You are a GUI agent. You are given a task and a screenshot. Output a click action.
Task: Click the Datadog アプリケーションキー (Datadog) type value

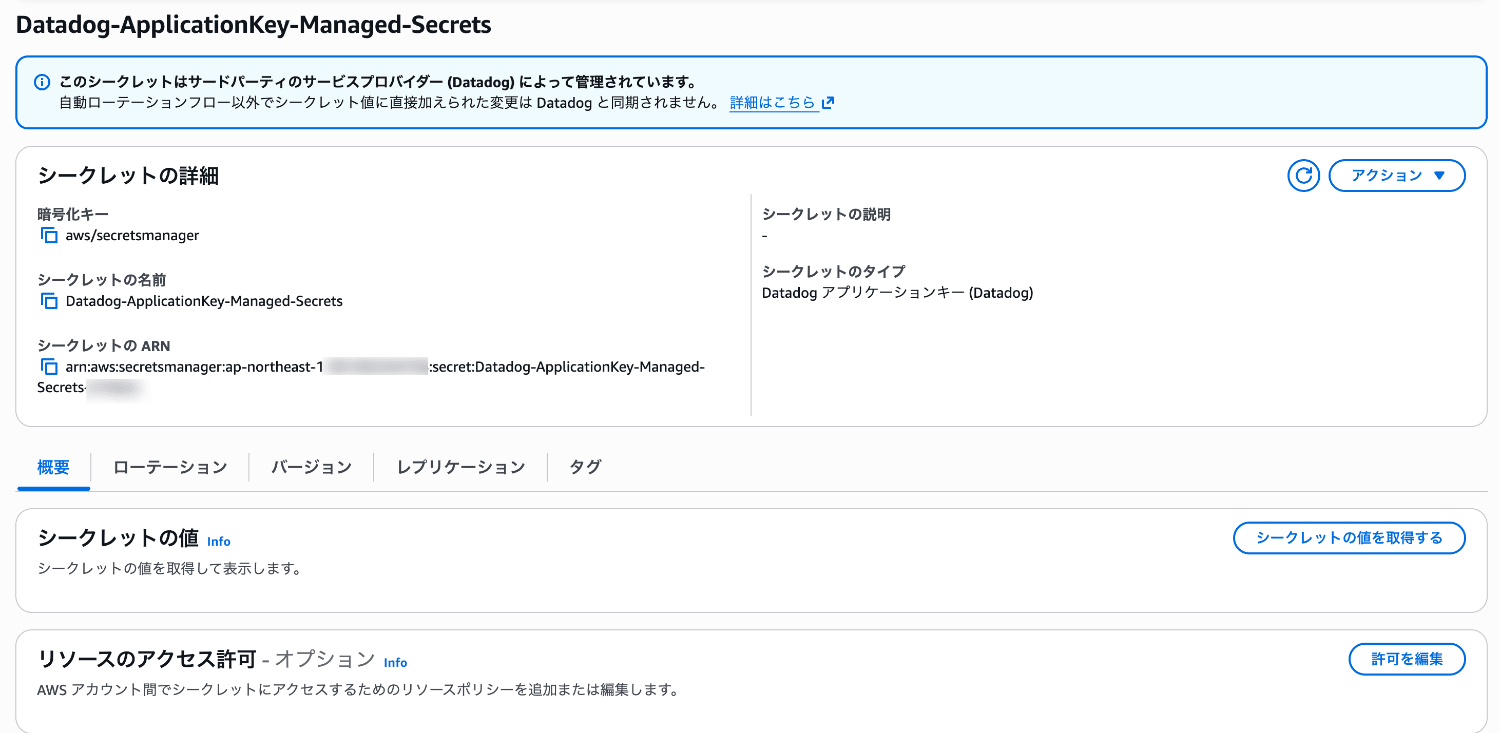(897, 293)
